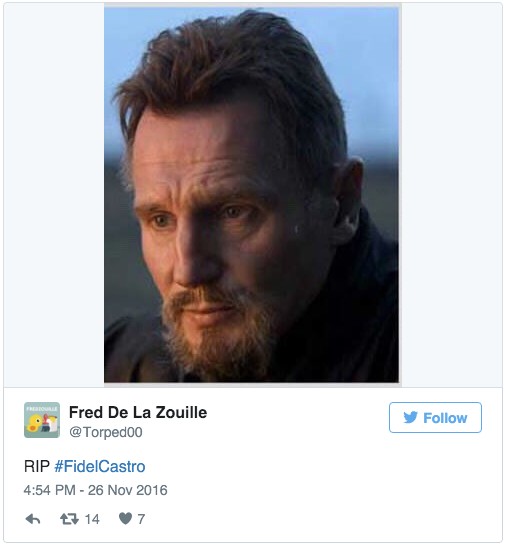Click the FREDZOUILLE caption on the avatar
The width and height of the screenshot is (505, 544).
(42, 409)
